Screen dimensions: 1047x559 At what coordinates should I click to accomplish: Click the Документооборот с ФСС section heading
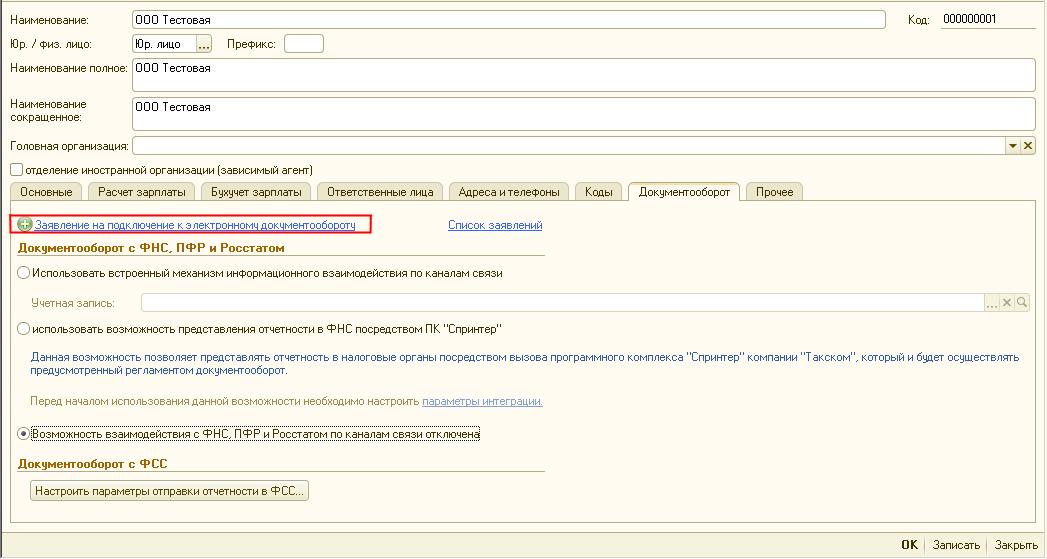93,463
